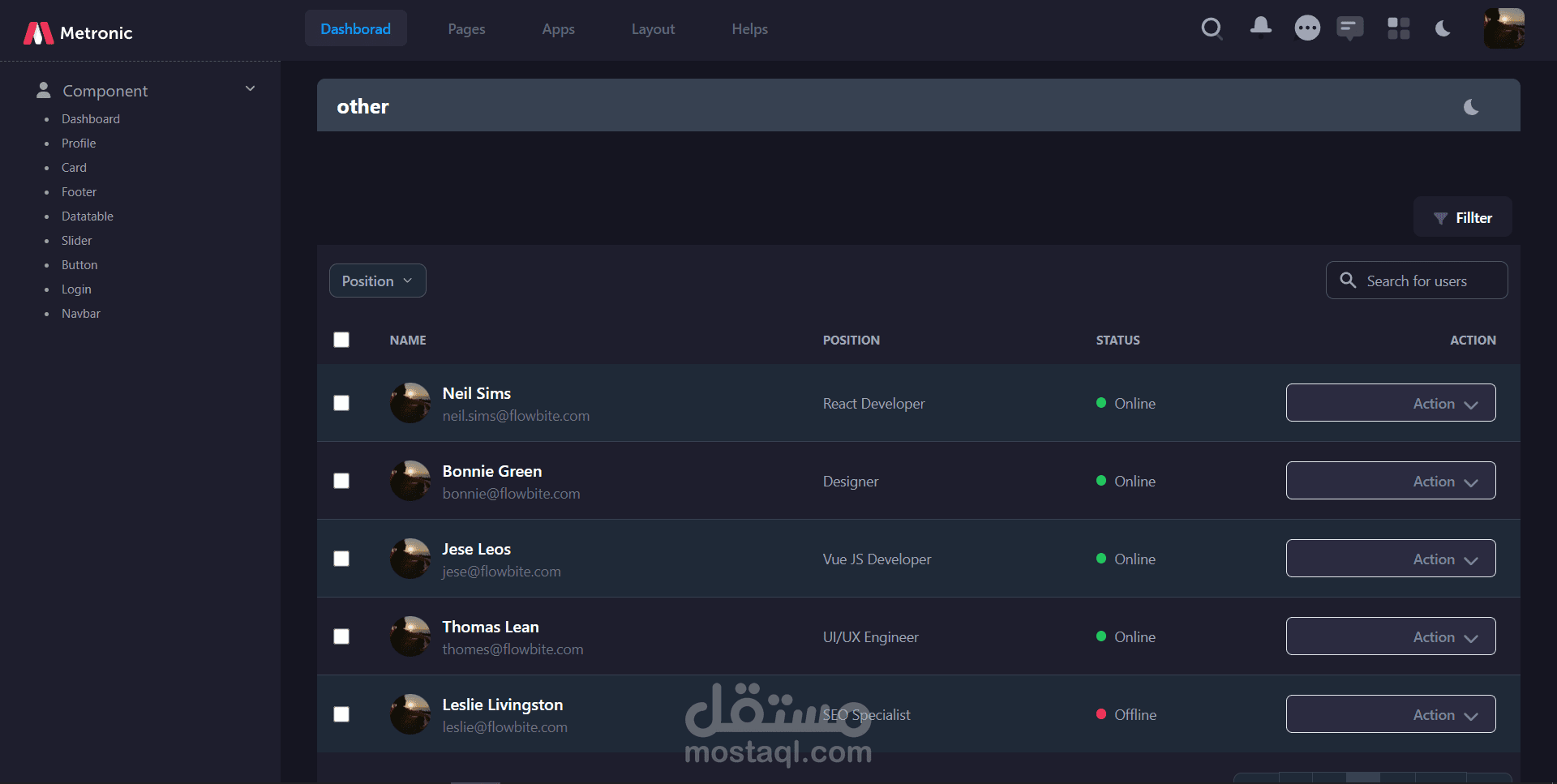Open the Action dropdown for Bonnie Green

[x=1391, y=481]
